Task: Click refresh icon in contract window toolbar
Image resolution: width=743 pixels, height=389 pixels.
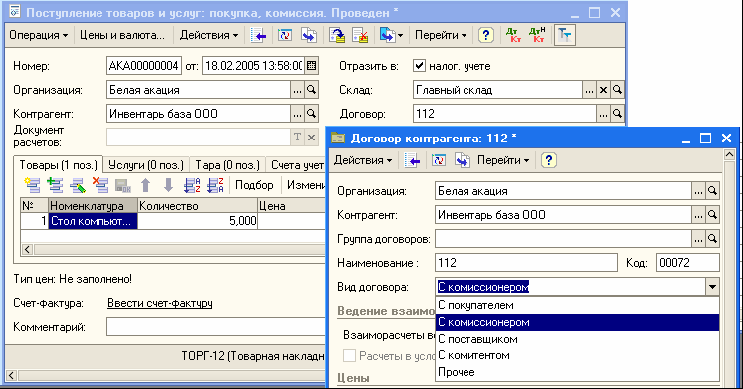Action: click(x=438, y=160)
